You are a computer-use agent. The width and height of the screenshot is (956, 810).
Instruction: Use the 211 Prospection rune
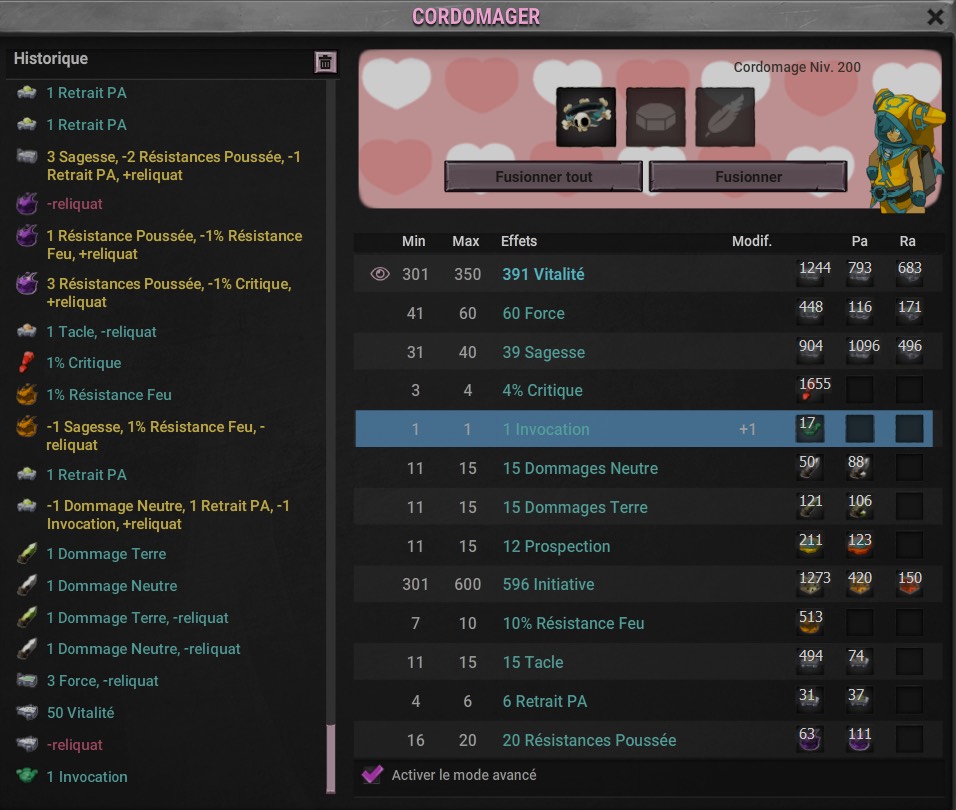[811, 546]
